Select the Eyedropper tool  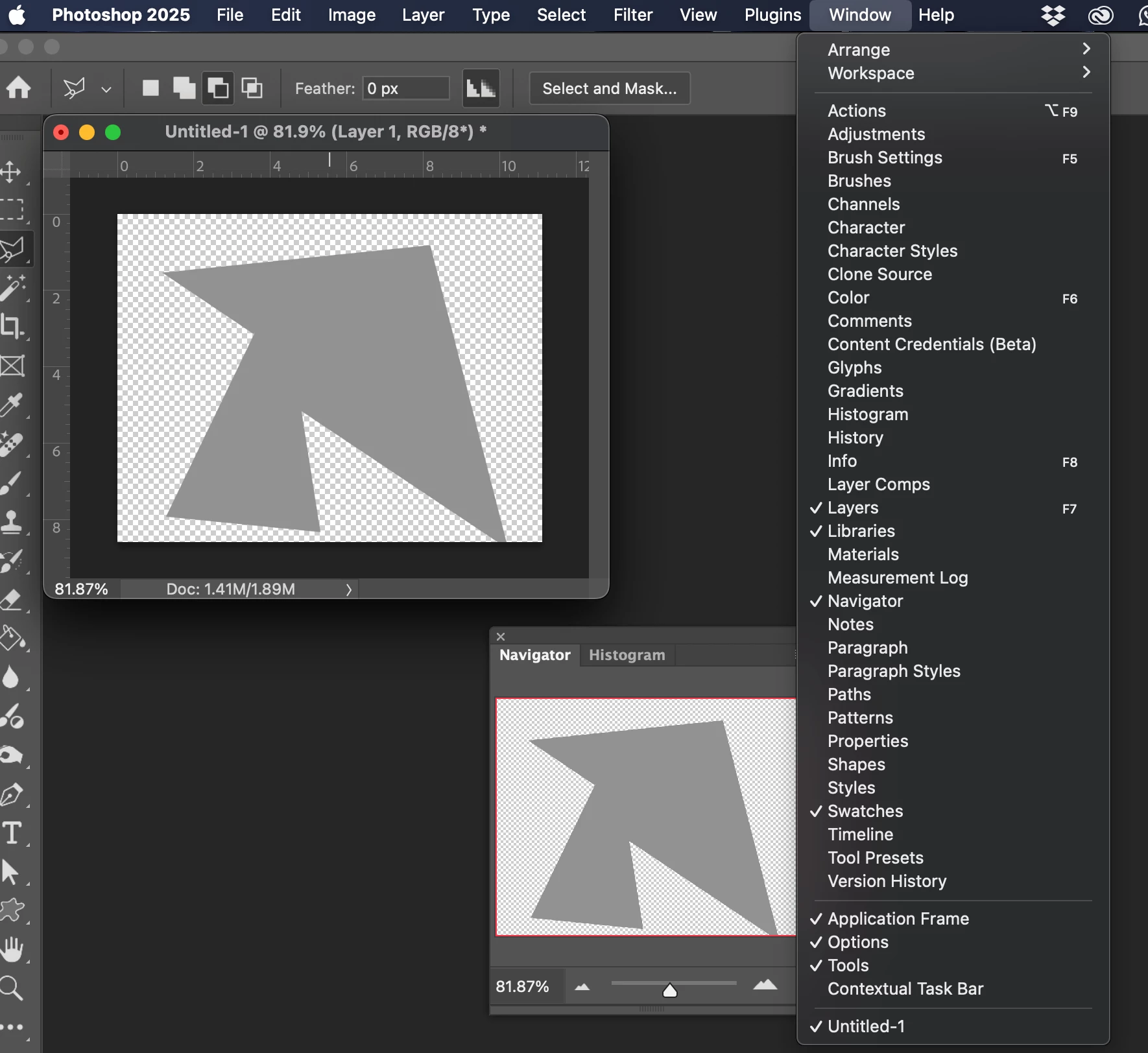coord(12,405)
